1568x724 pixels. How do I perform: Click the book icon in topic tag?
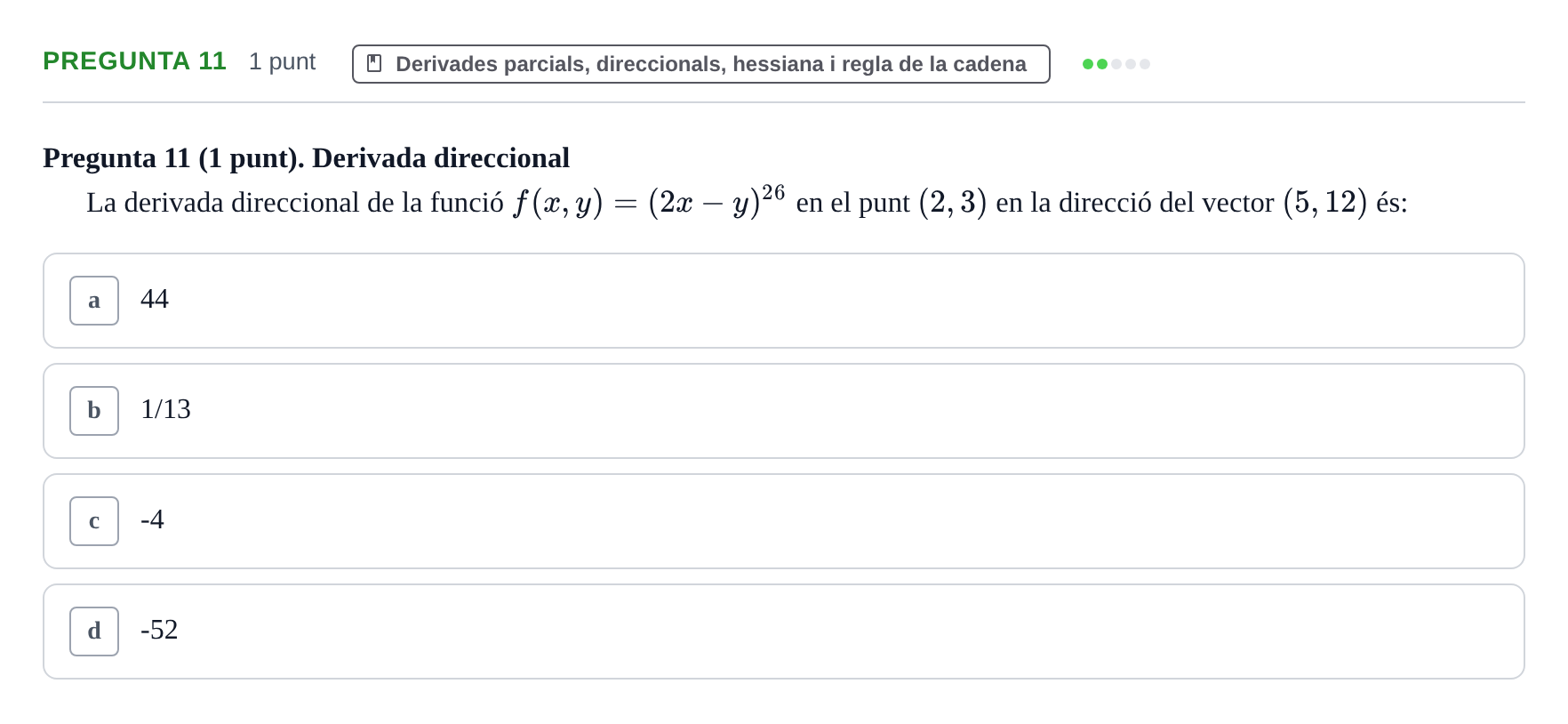374,64
